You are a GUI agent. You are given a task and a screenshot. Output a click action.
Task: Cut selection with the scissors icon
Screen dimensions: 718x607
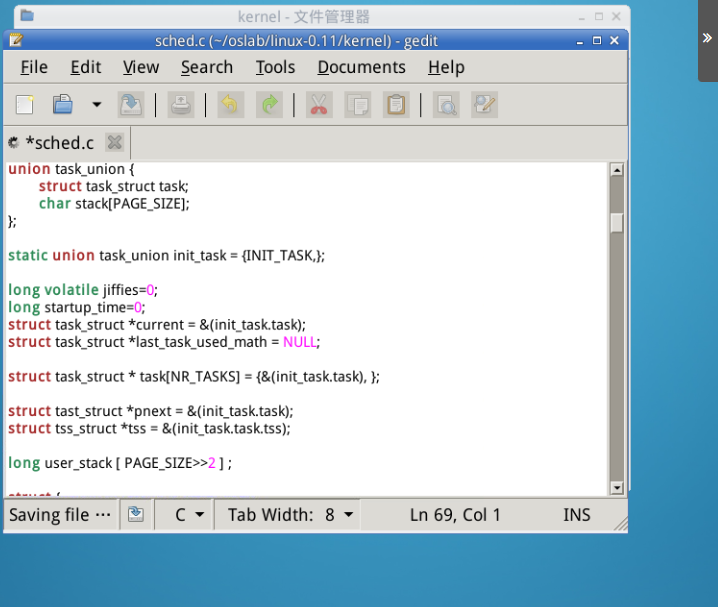[x=319, y=105]
